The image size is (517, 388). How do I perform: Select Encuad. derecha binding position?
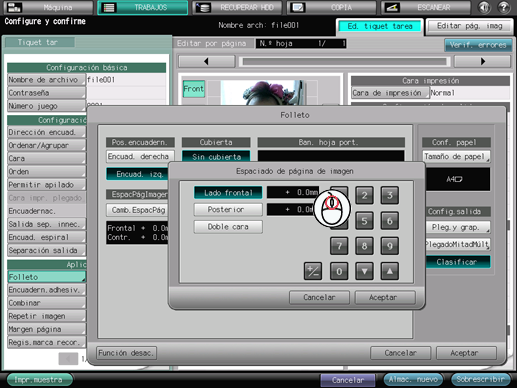tap(140, 156)
